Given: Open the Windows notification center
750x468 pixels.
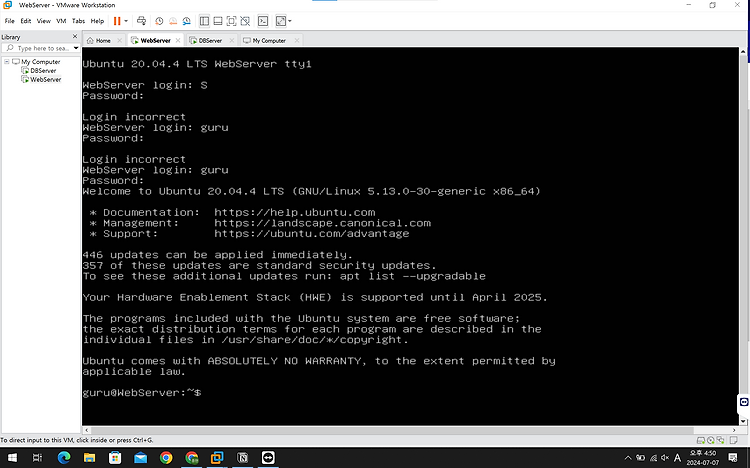Looking at the screenshot, I should click(733, 458).
